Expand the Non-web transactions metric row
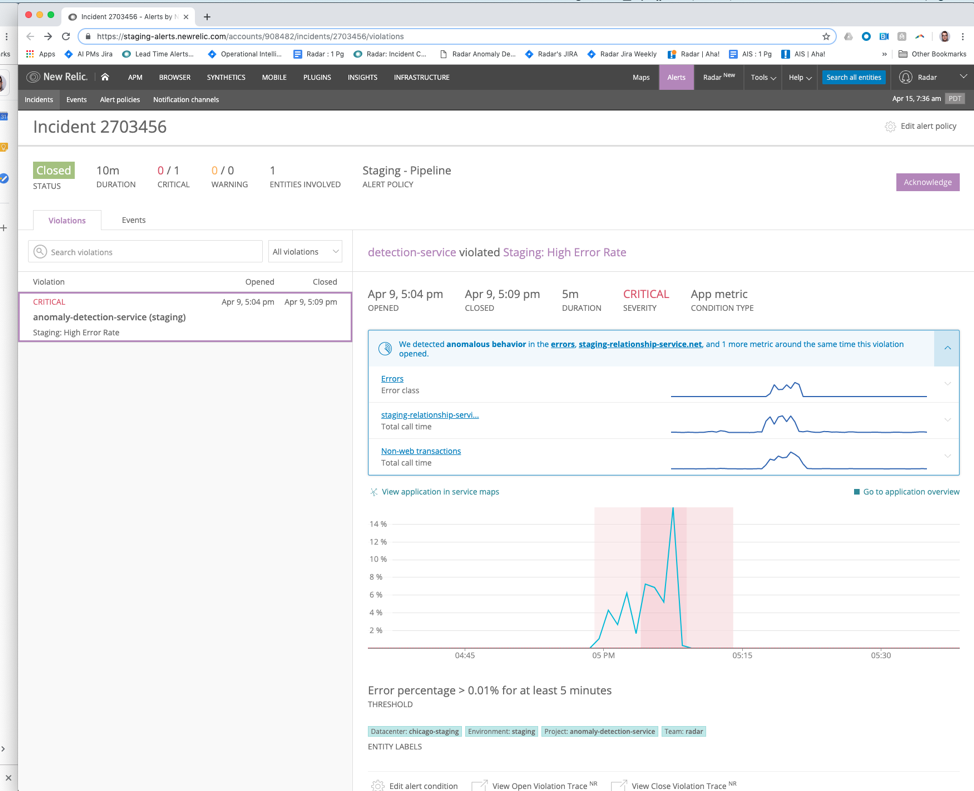This screenshot has width=974, height=791. pyautogui.click(x=947, y=455)
